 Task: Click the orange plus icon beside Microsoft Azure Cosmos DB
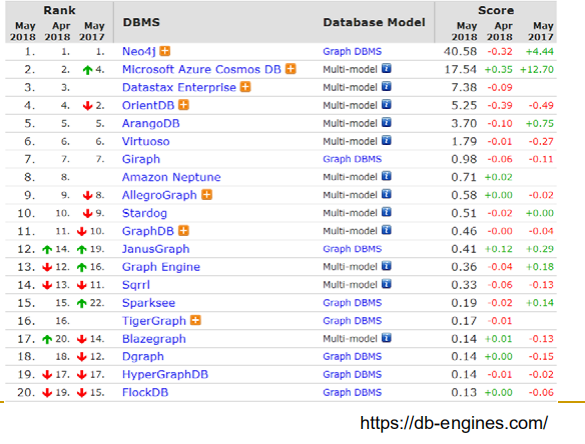(x=291, y=69)
